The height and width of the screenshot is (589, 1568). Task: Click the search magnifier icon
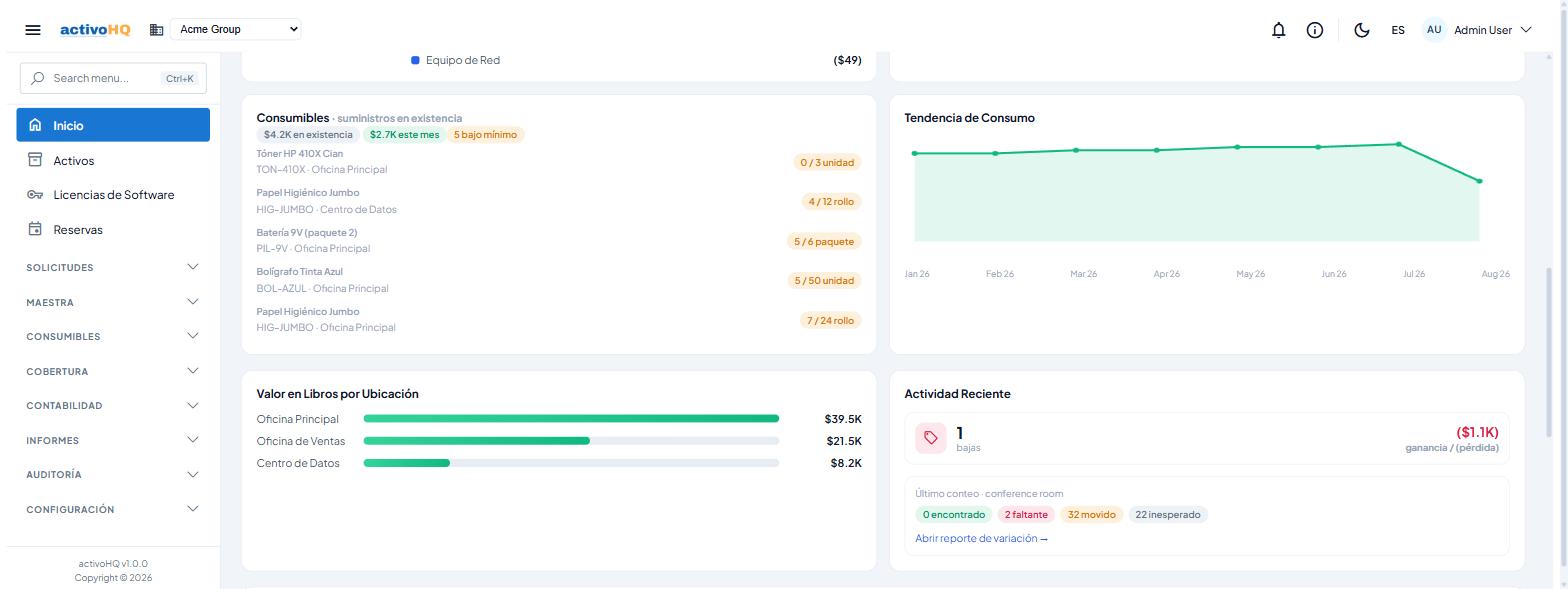[x=38, y=78]
